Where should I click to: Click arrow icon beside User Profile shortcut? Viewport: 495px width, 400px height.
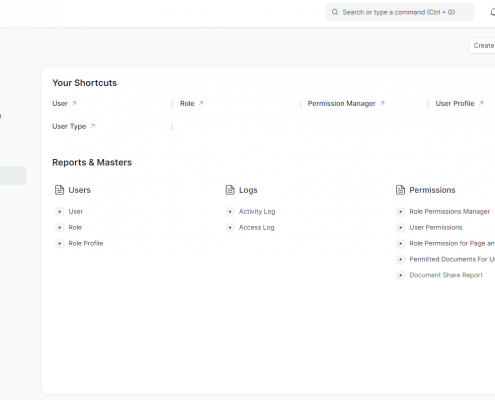point(481,103)
